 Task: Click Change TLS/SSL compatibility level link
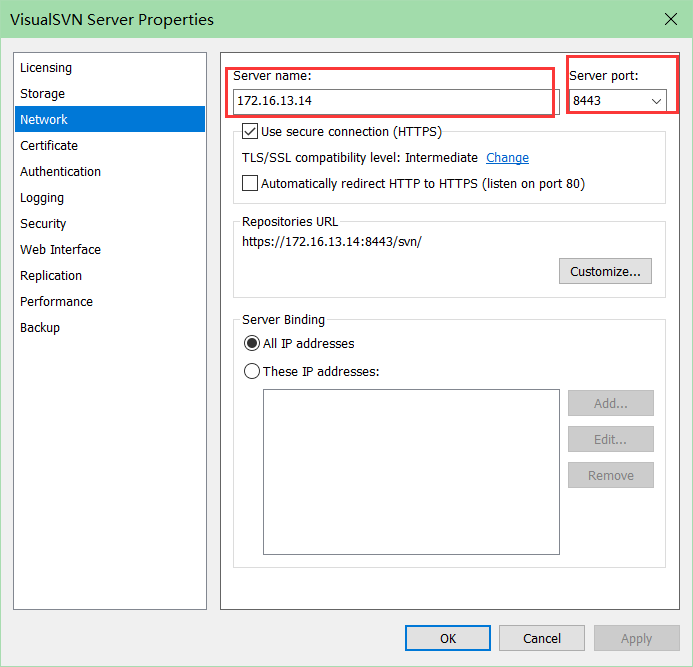click(x=507, y=158)
